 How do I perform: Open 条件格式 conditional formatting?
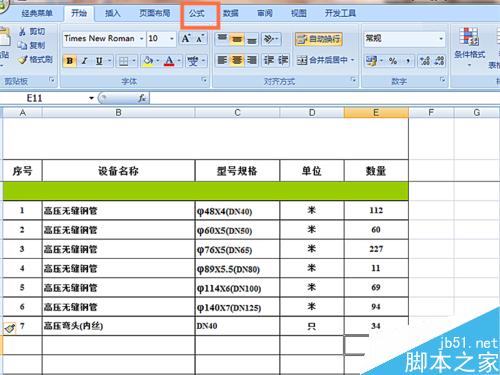pos(469,47)
